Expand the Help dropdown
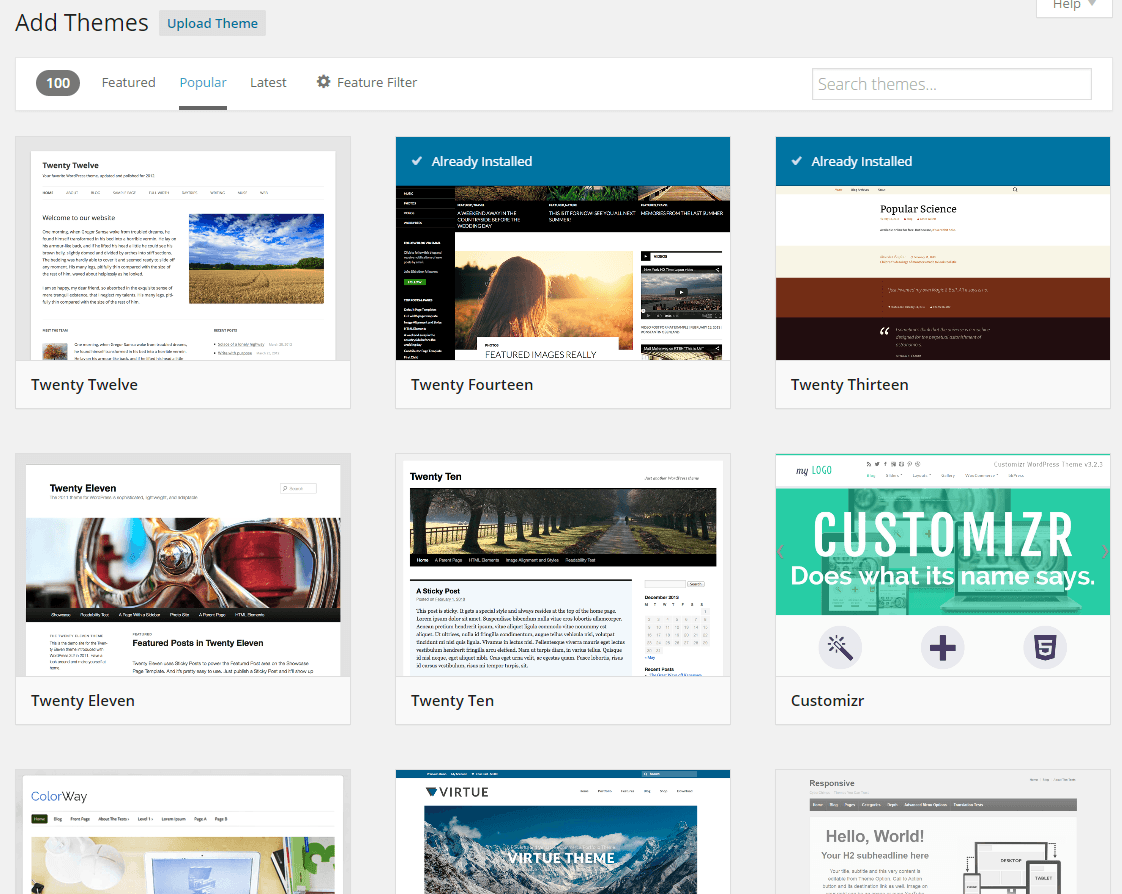 pos(1075,6)
